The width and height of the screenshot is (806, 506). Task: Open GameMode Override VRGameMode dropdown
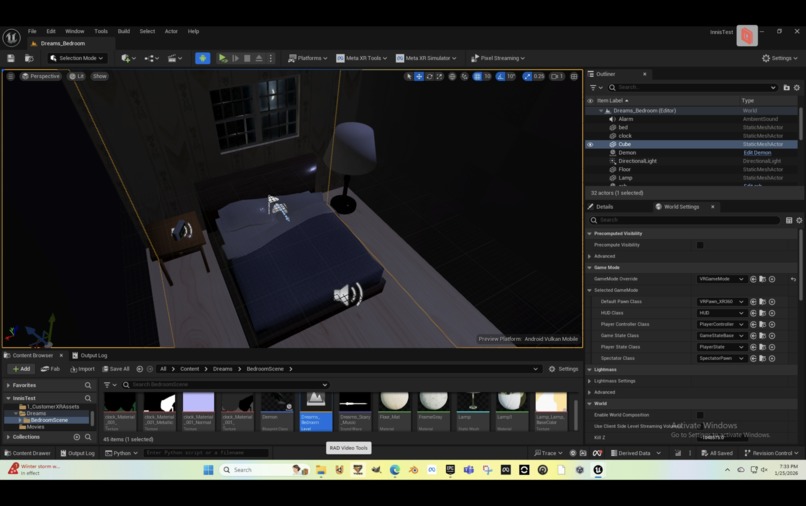tap(721, 279)
